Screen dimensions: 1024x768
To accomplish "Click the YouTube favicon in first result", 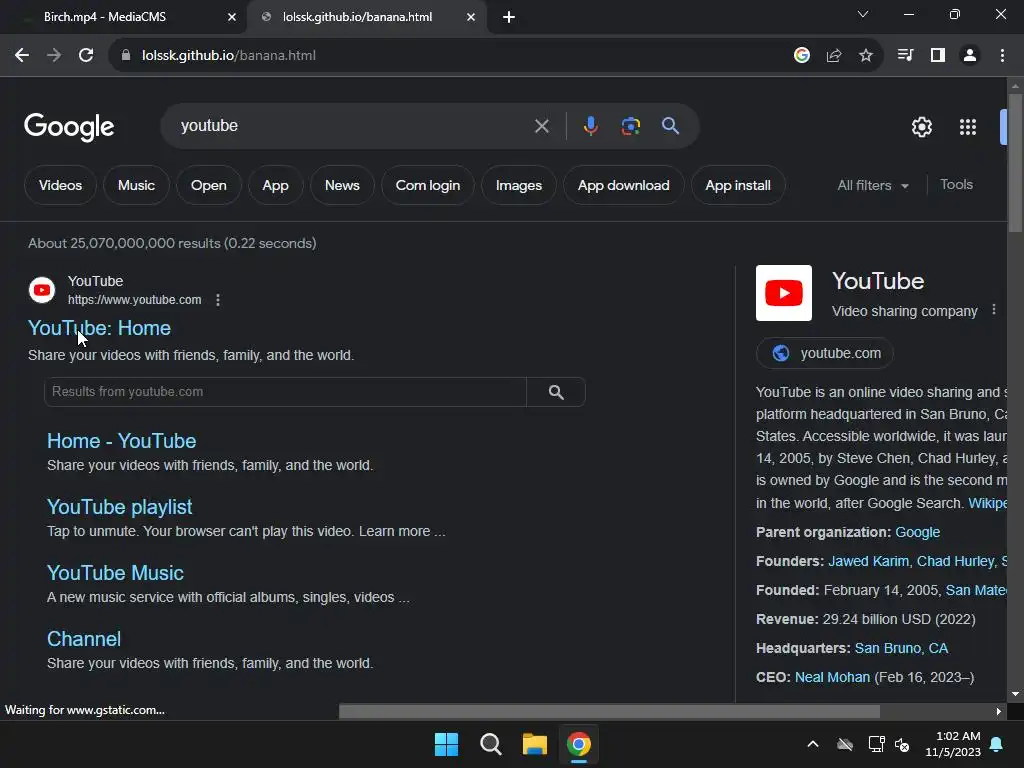I will pyautogui.click(x=42, y=290).
